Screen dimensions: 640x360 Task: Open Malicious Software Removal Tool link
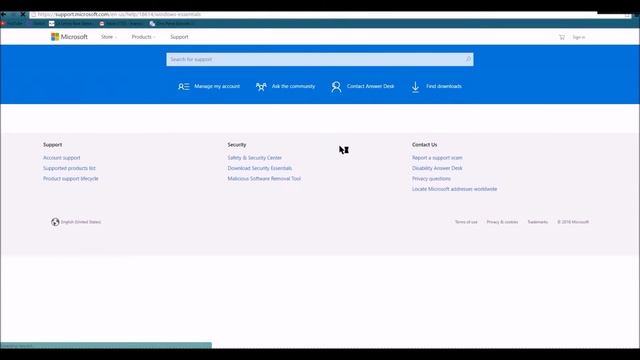[264, 179]
